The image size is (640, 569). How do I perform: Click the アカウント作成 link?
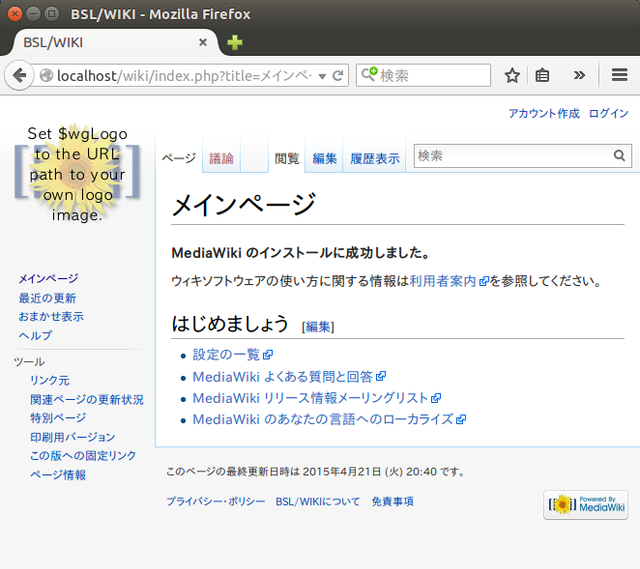pos(544,113)
